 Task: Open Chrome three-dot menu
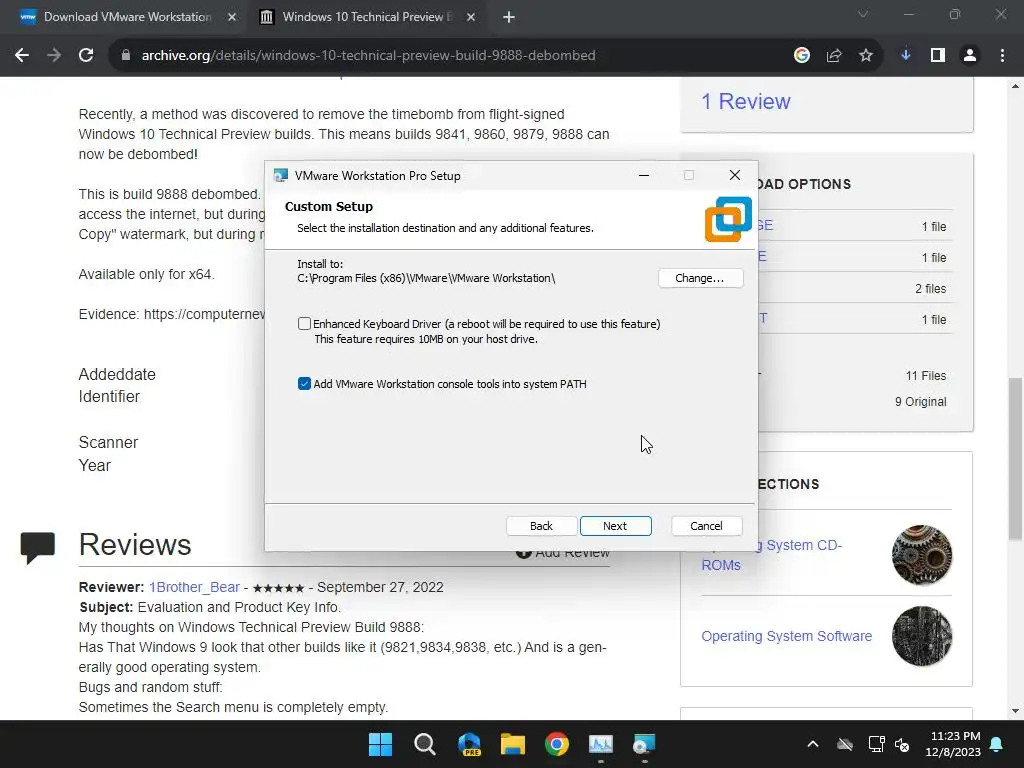click(x=1002, y=56)
